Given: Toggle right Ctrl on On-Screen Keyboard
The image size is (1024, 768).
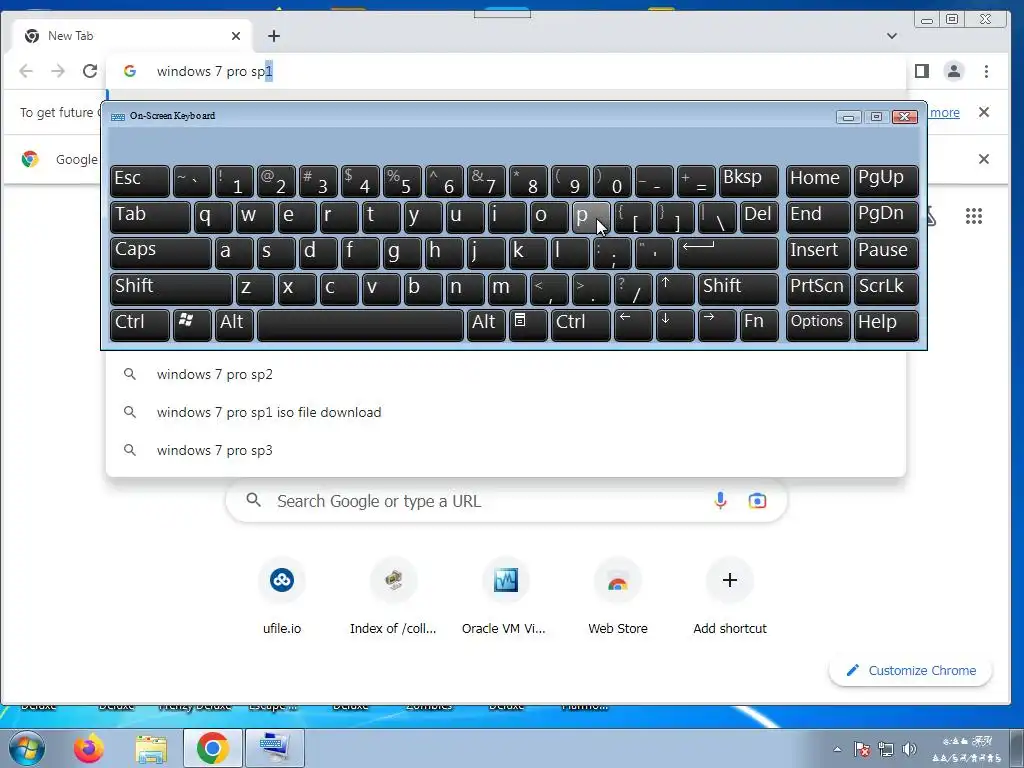Looking at the screenshot, I should pyautogui.click(x=581, y=325).
